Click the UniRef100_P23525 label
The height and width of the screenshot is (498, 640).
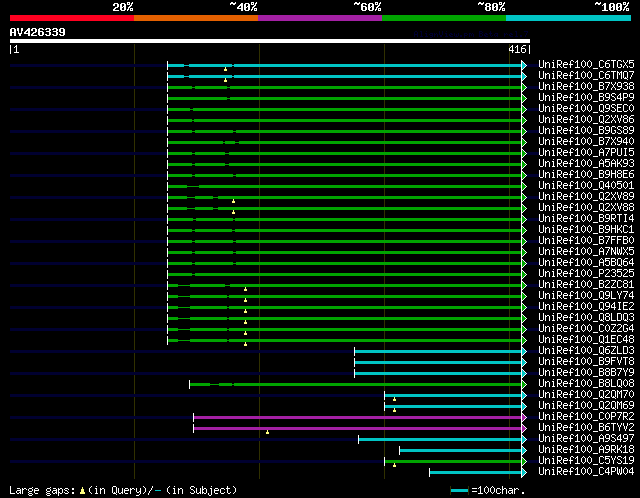point(586,274)
